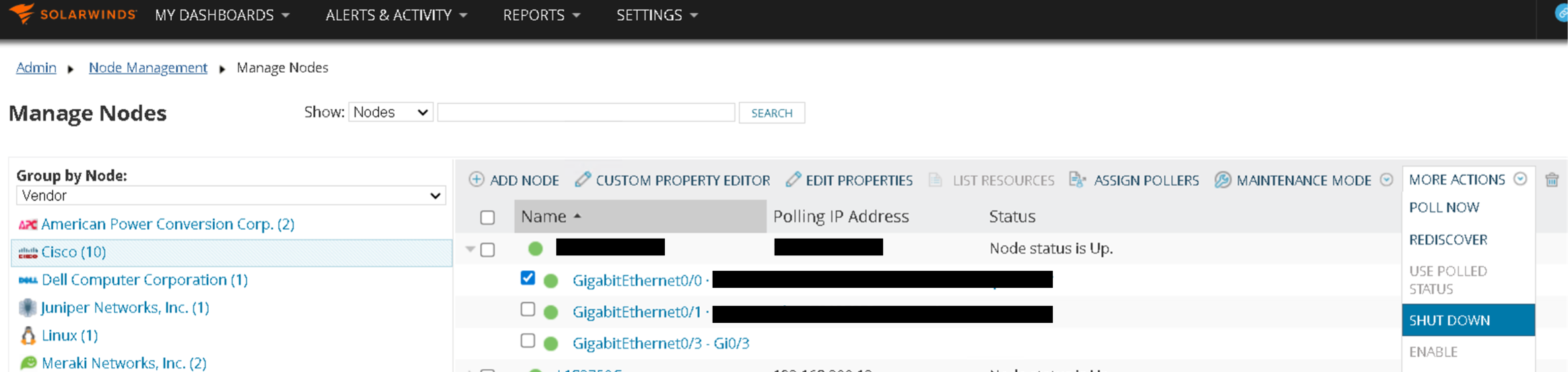Click the green status dot for GigabitEthernet0/3

[551, 344]
